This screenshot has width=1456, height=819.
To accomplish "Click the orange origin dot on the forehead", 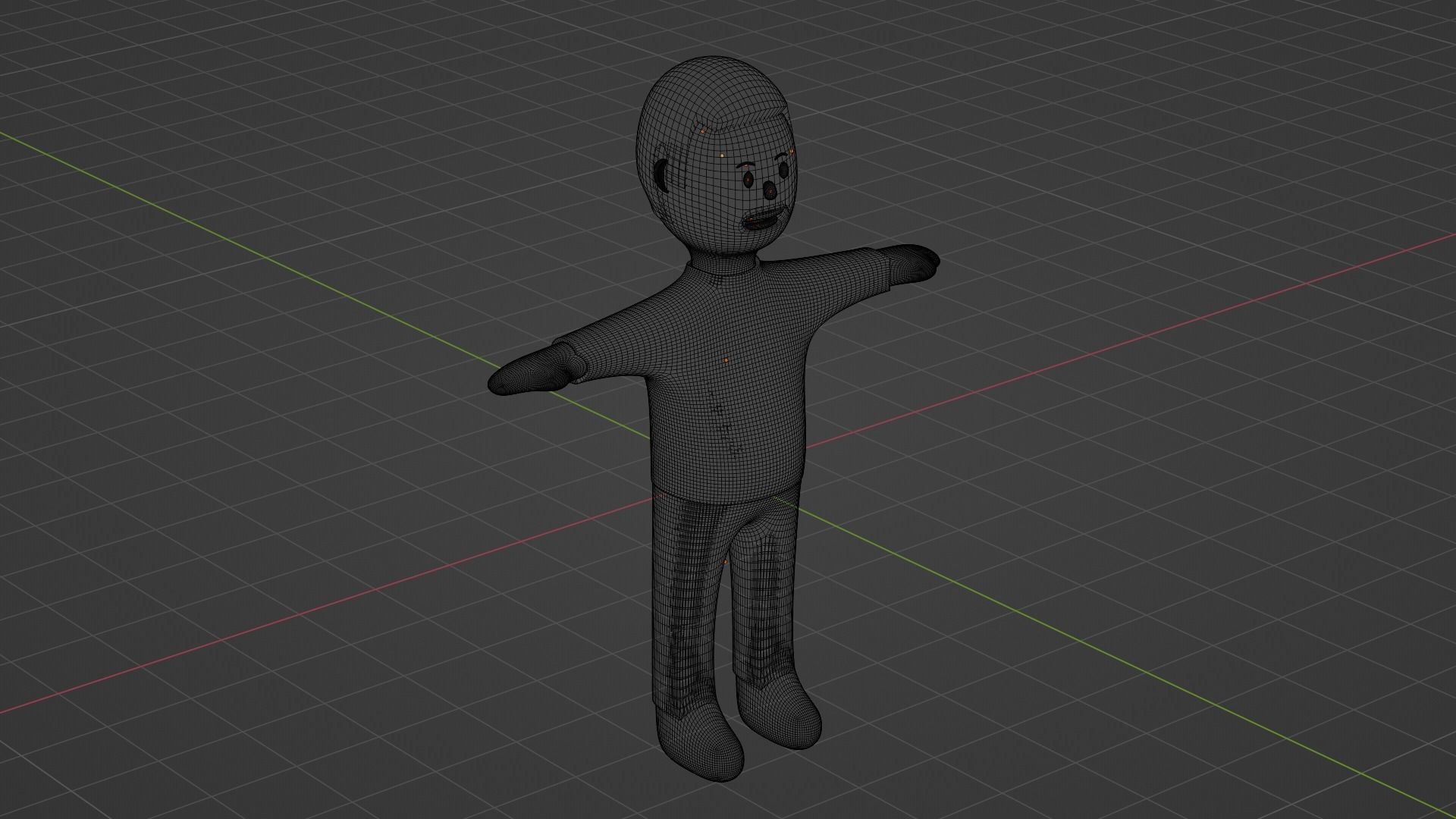I will click(x=722, y=156).
